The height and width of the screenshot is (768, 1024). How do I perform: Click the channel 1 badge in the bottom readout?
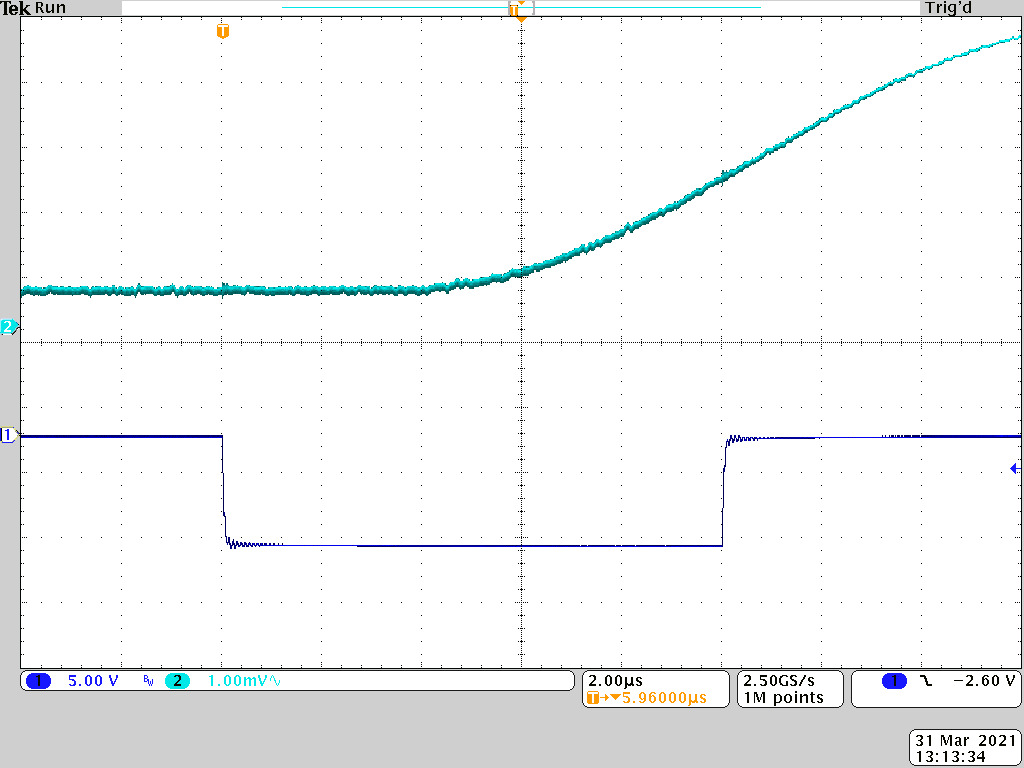pyautogui.click(x=39, y=681)
